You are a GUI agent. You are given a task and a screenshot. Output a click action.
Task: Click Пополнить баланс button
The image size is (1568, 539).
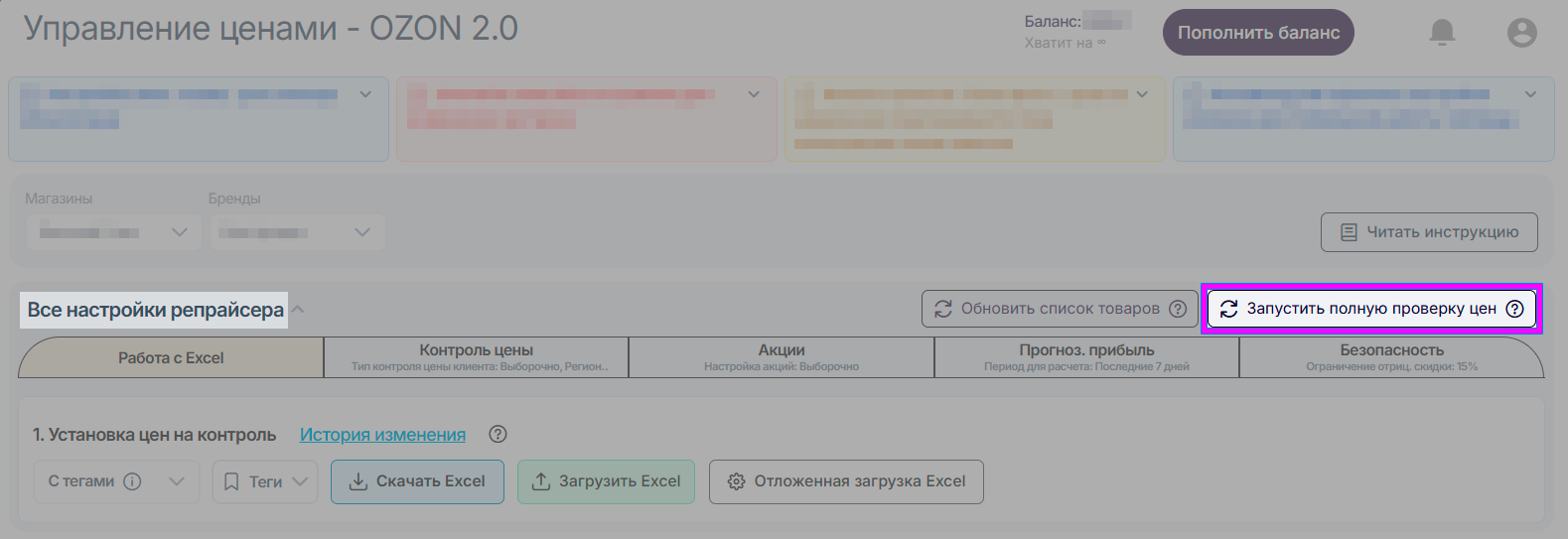point(1258,33)
